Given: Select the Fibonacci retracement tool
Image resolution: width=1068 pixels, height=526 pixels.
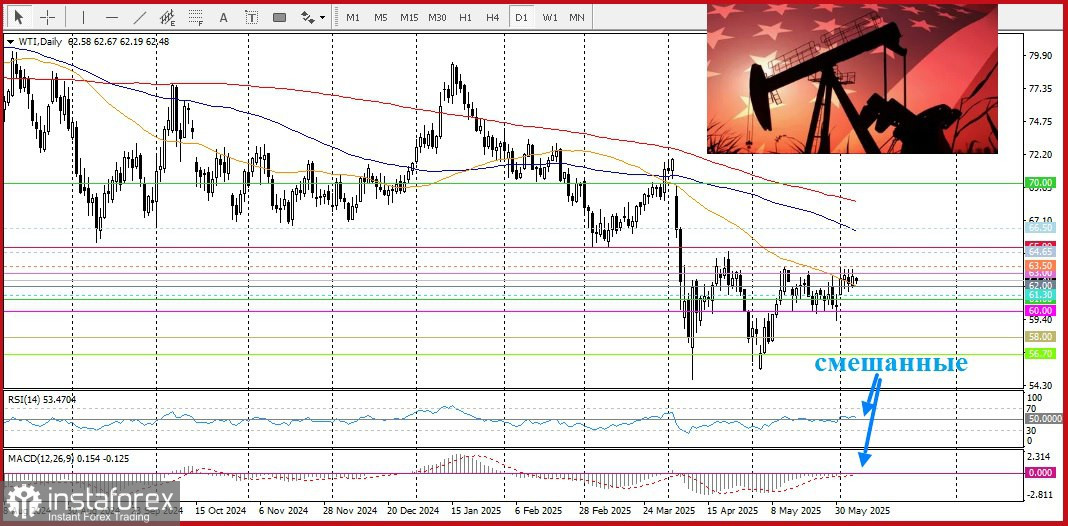Looking at the screenshot, I should [x=196, y=17].
